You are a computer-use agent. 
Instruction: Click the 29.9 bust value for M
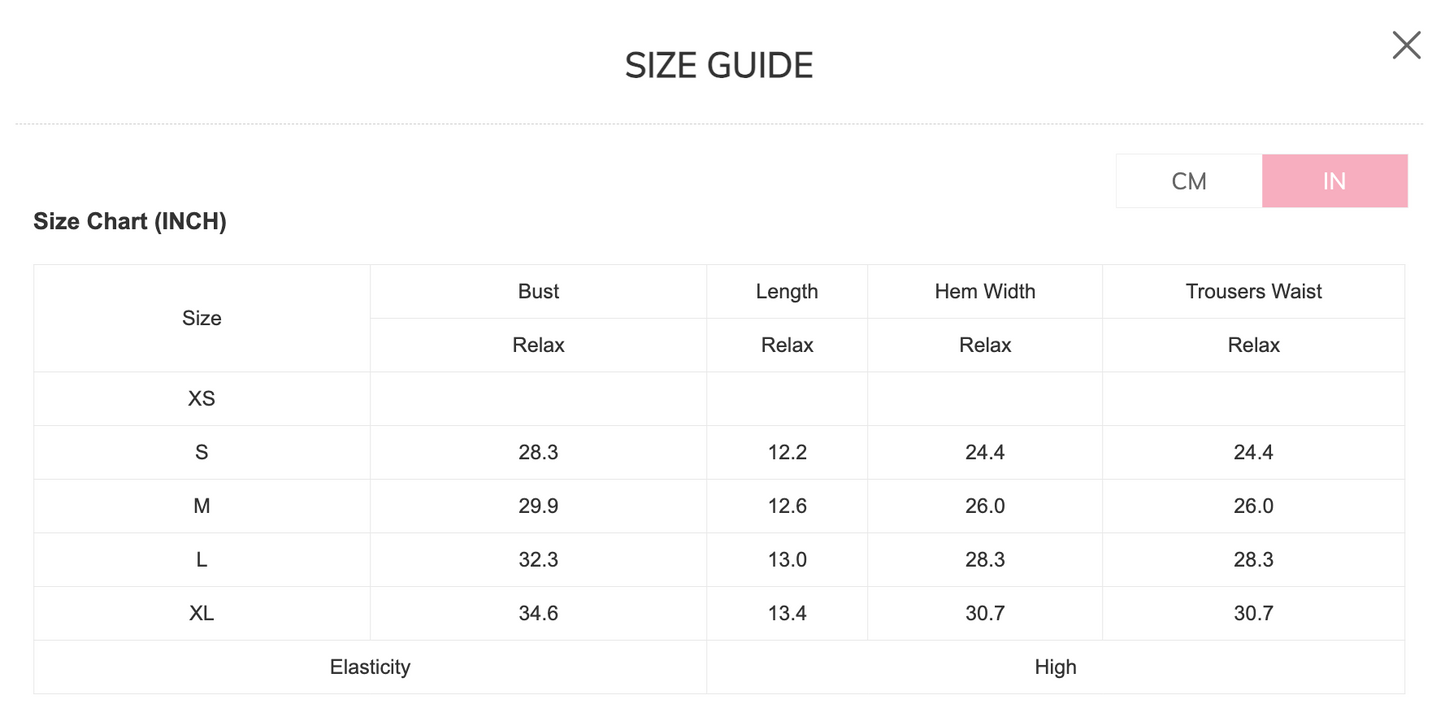(x=538, y=506)
